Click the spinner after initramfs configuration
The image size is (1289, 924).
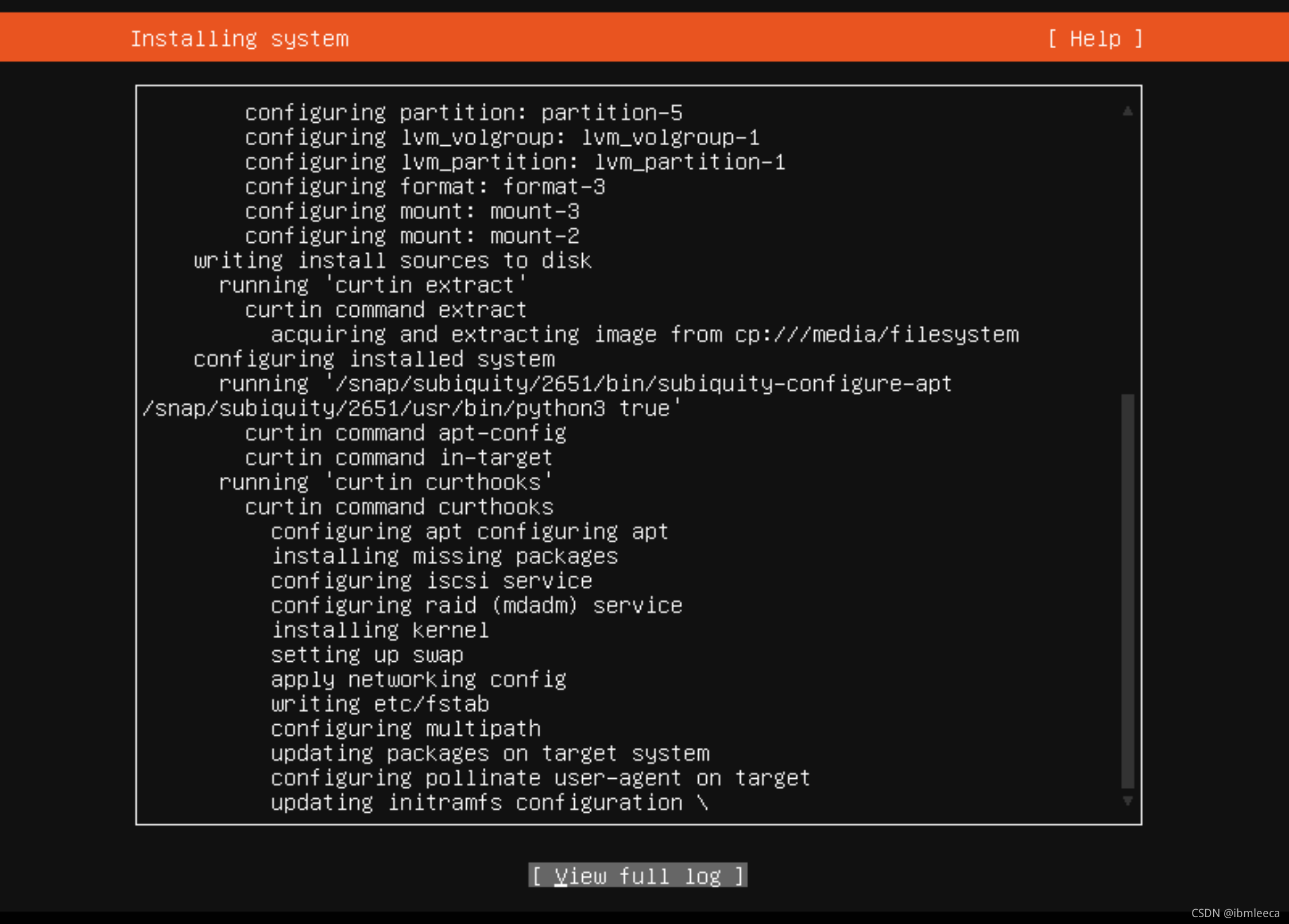703,803
